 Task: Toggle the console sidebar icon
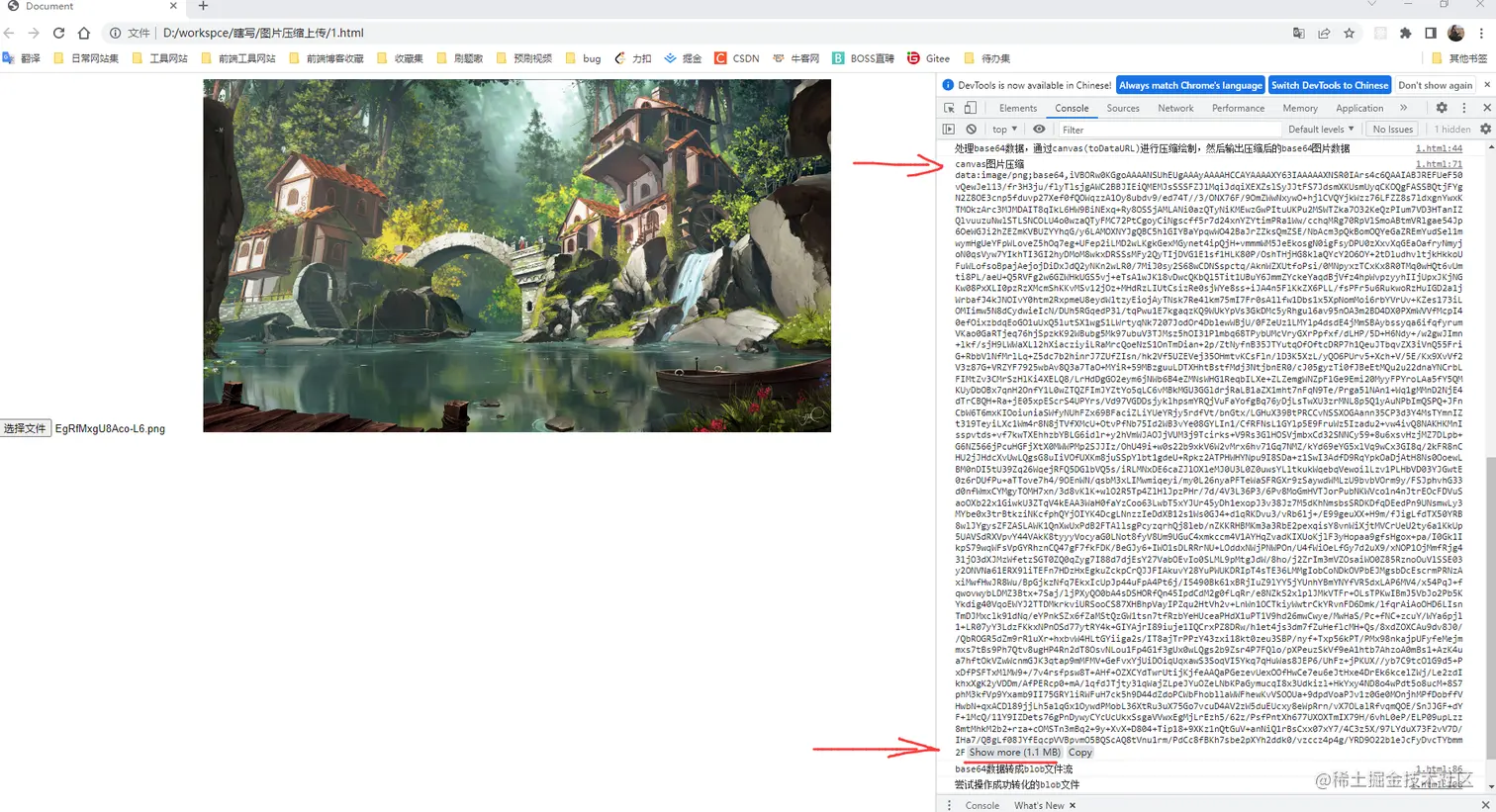click(949, 130)
